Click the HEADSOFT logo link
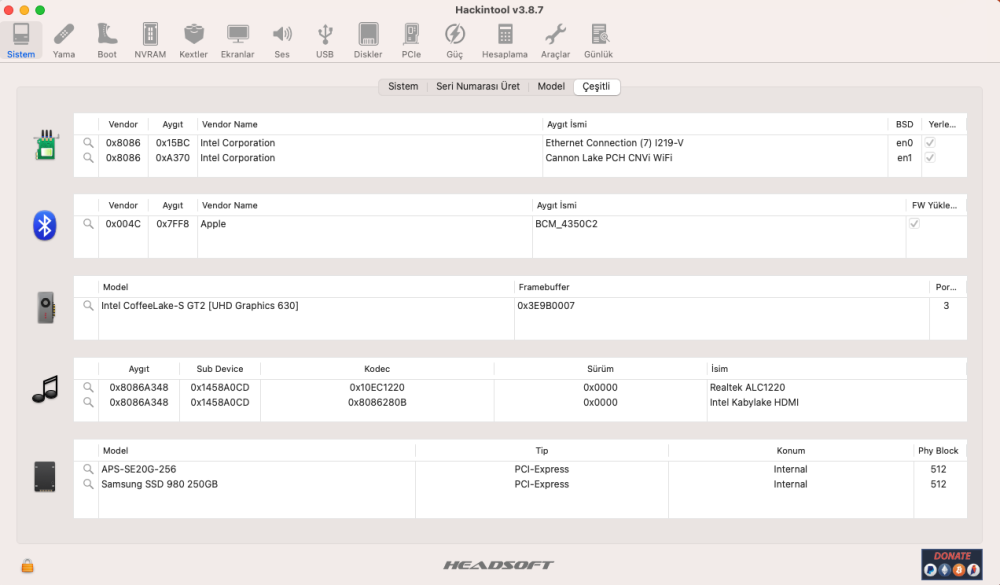Image resolution: width=1000 pixels, height=585 pixels. [499, 565]
